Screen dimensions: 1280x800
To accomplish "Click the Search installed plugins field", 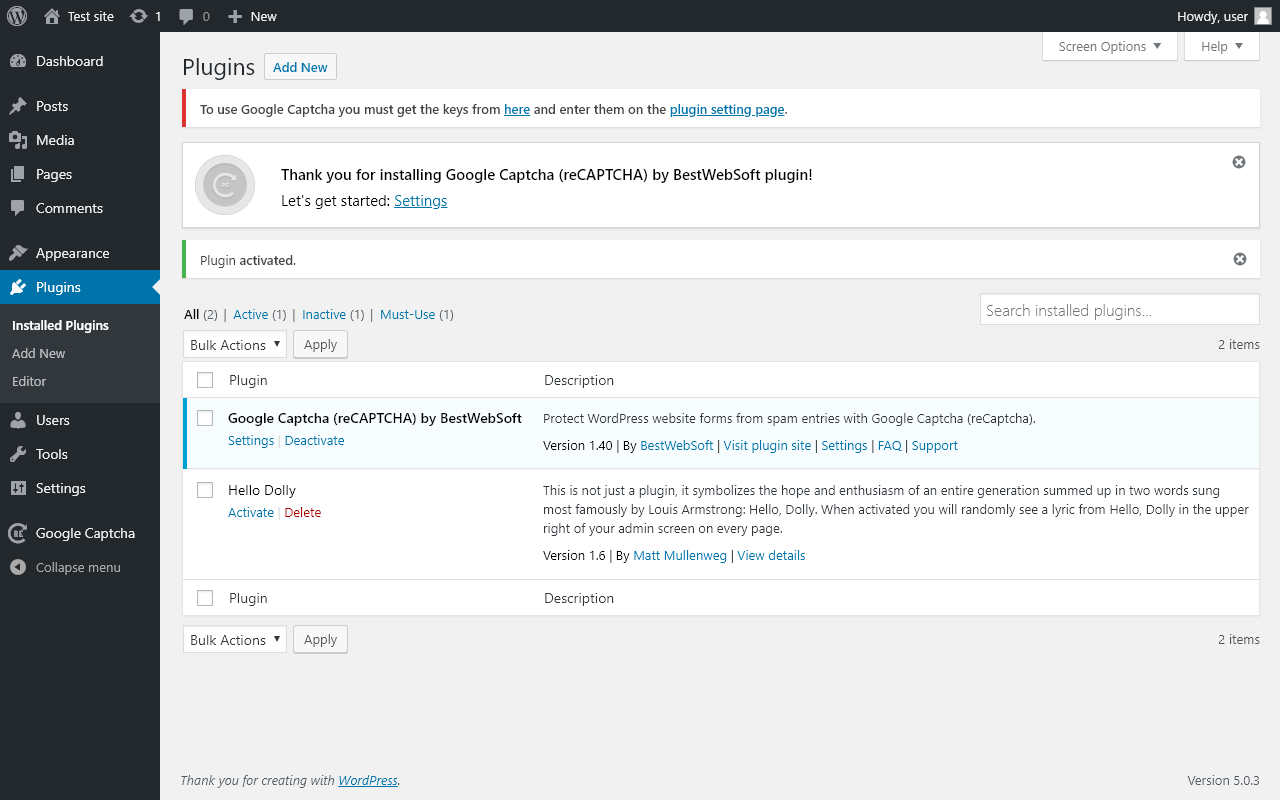I will click(1119, 310).
